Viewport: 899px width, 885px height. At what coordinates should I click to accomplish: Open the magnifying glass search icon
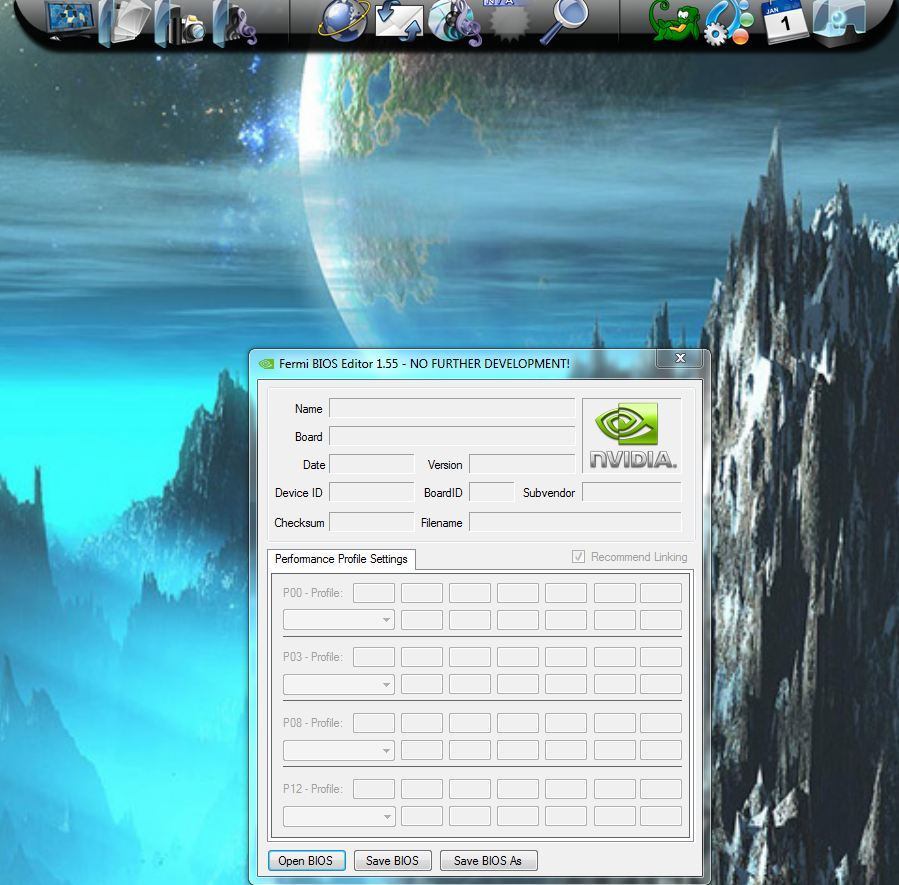pyautogui.click(x=564, y=22)
